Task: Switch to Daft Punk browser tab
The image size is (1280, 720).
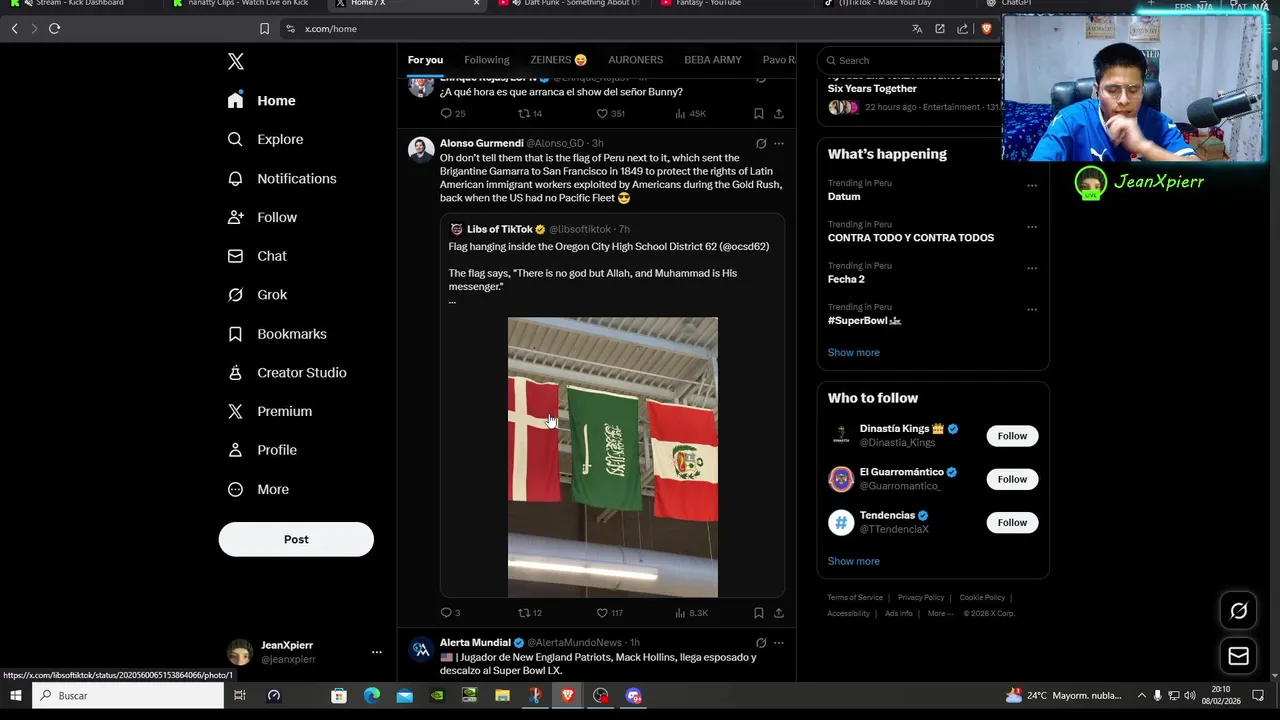Action: click(572, 4)
